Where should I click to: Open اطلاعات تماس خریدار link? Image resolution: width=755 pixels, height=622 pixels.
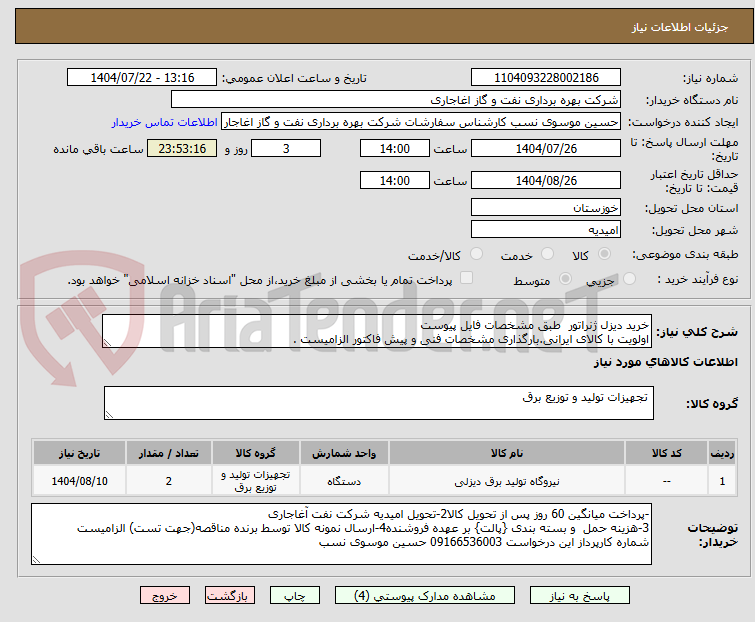165,122
